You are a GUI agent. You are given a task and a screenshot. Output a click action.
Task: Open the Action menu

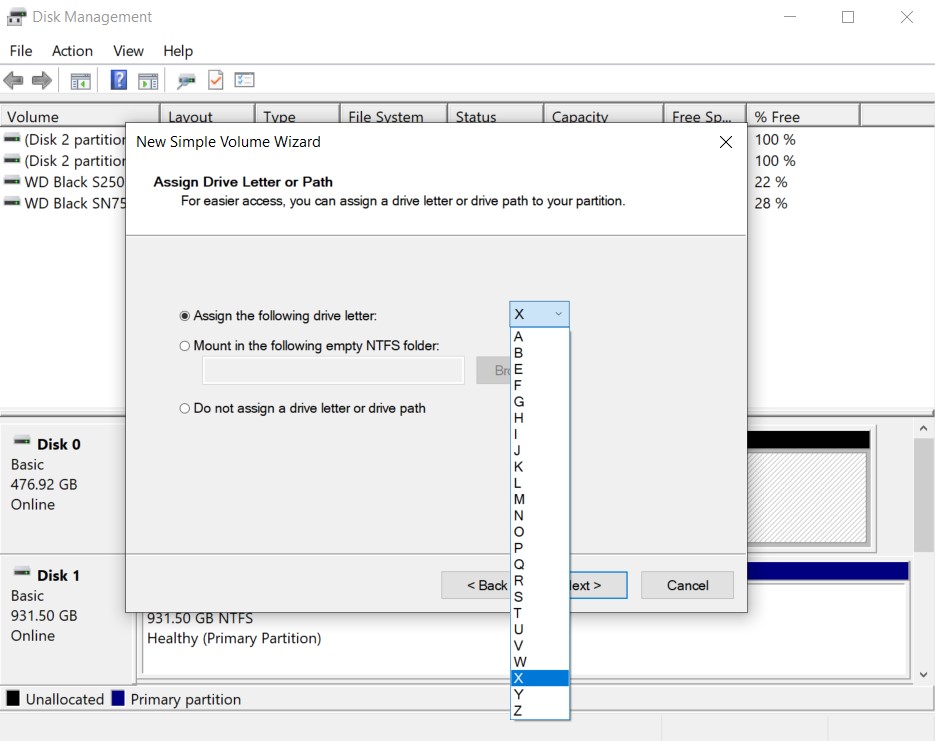click(72, 51)
